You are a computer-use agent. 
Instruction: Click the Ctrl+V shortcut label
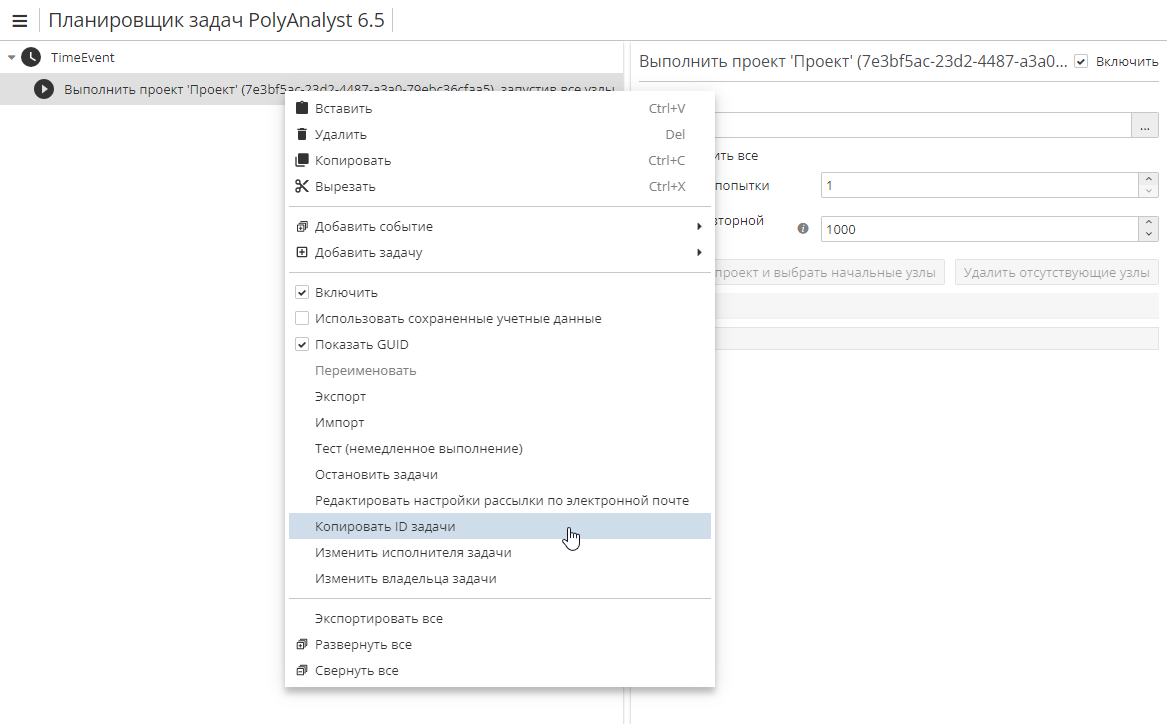pos(667,108)
